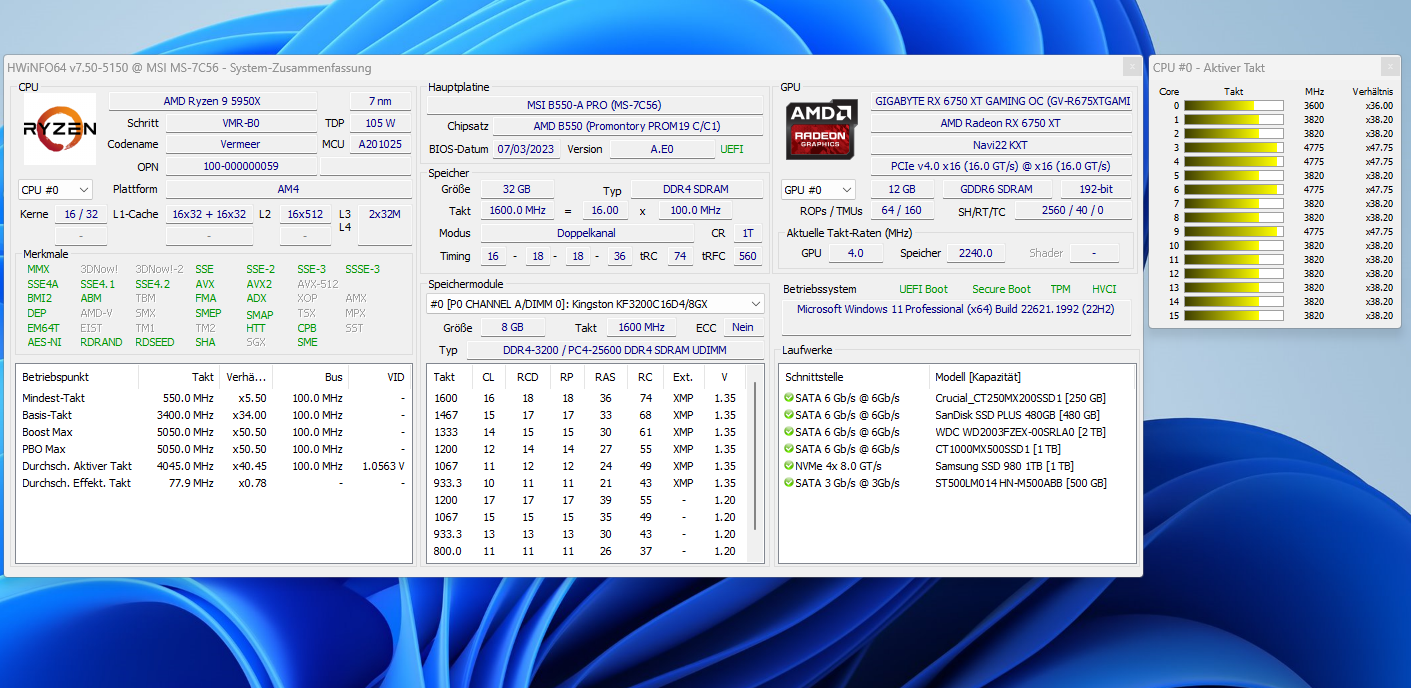Click the MSI B550-A PRO (MS-7C56) mainboard field
Image resolution: width=1411 pixels, height=688 pixels.
[x=594, y=105]
